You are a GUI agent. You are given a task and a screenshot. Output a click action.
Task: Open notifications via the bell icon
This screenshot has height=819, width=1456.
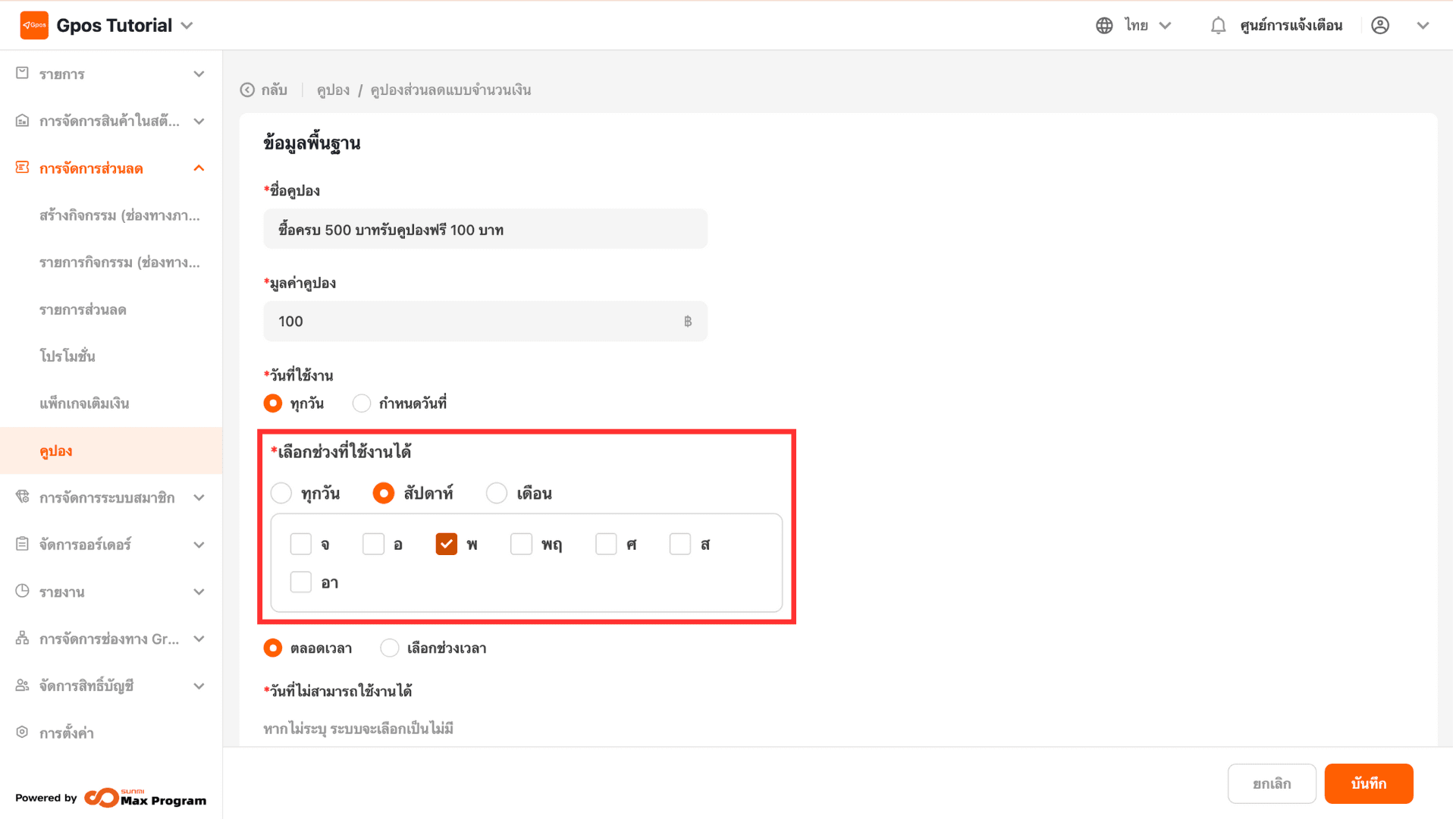pyautogui.click(x=1218, y=25)
